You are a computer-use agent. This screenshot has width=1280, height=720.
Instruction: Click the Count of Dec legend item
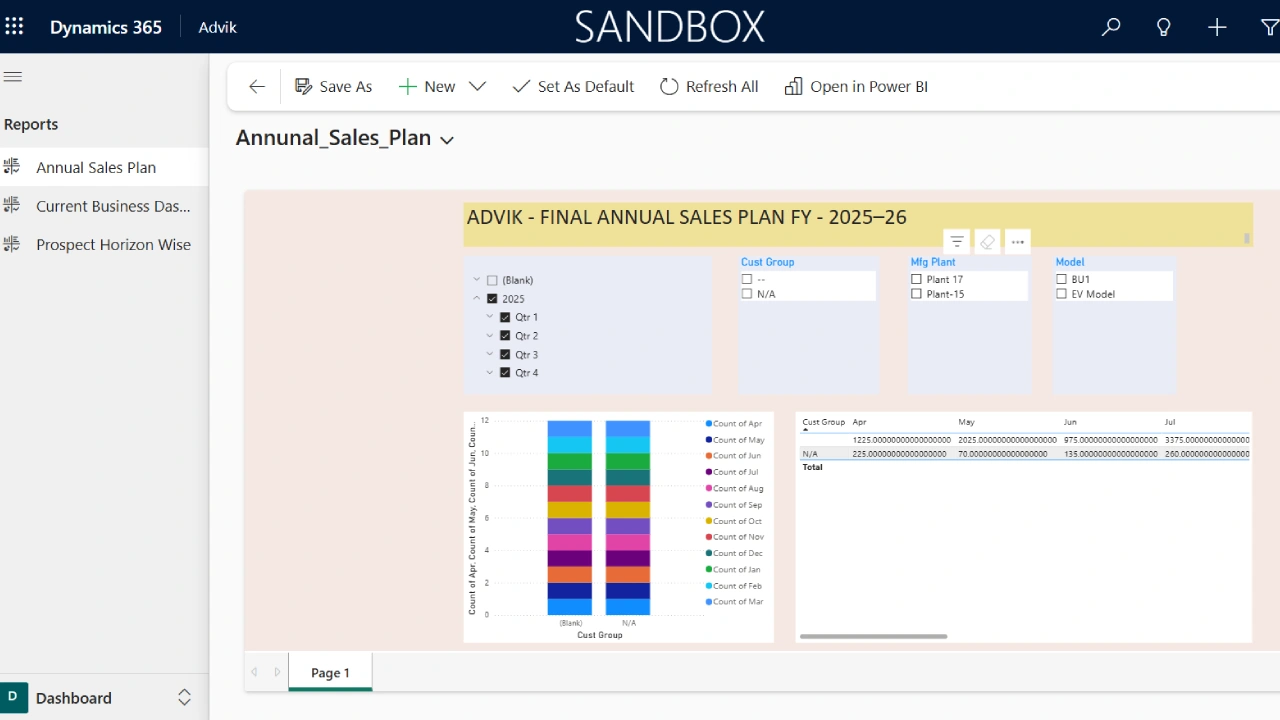pyautogui.click(x=735, y=553)
